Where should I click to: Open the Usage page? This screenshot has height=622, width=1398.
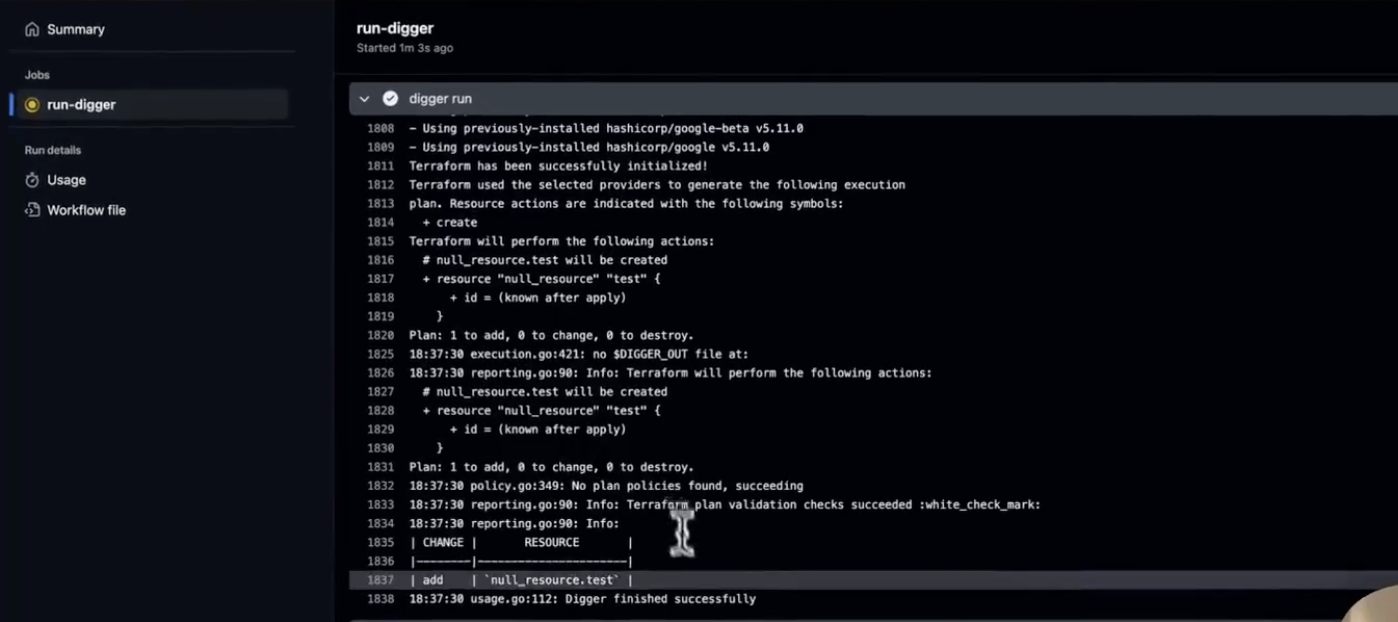click(66, 180)
